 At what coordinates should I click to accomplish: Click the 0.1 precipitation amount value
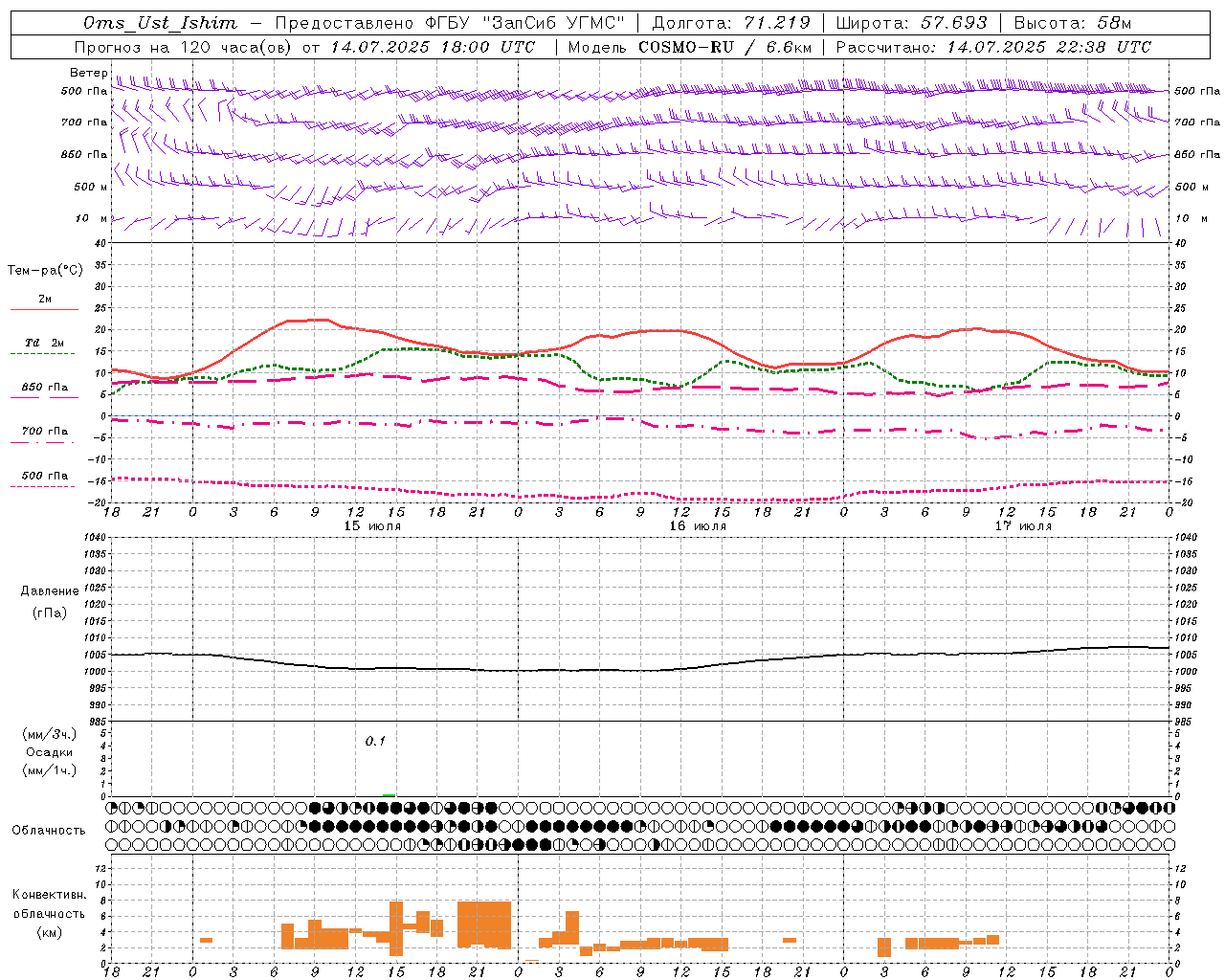coord(375,742)
